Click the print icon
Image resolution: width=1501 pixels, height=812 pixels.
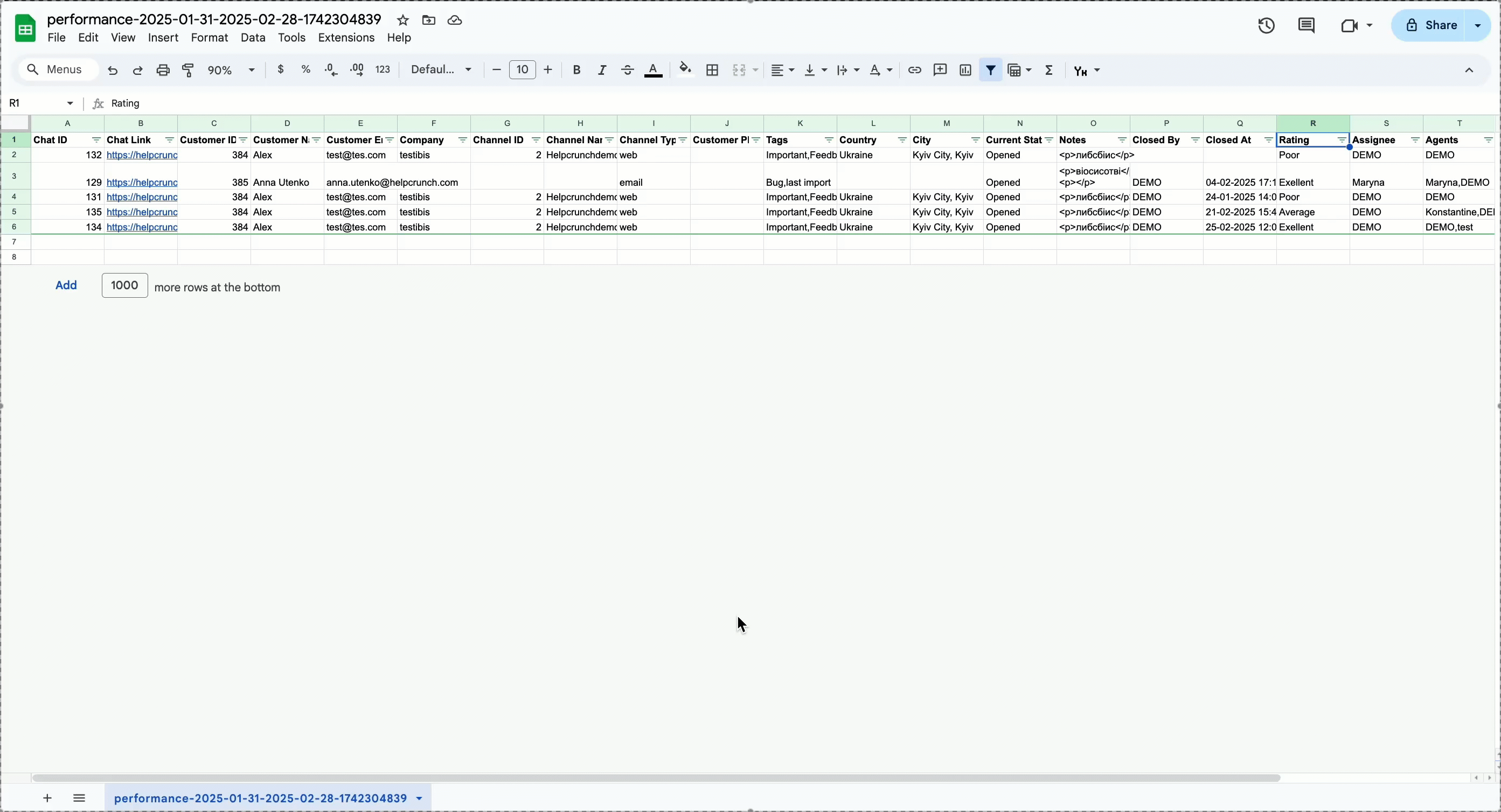tap(163, 70)
